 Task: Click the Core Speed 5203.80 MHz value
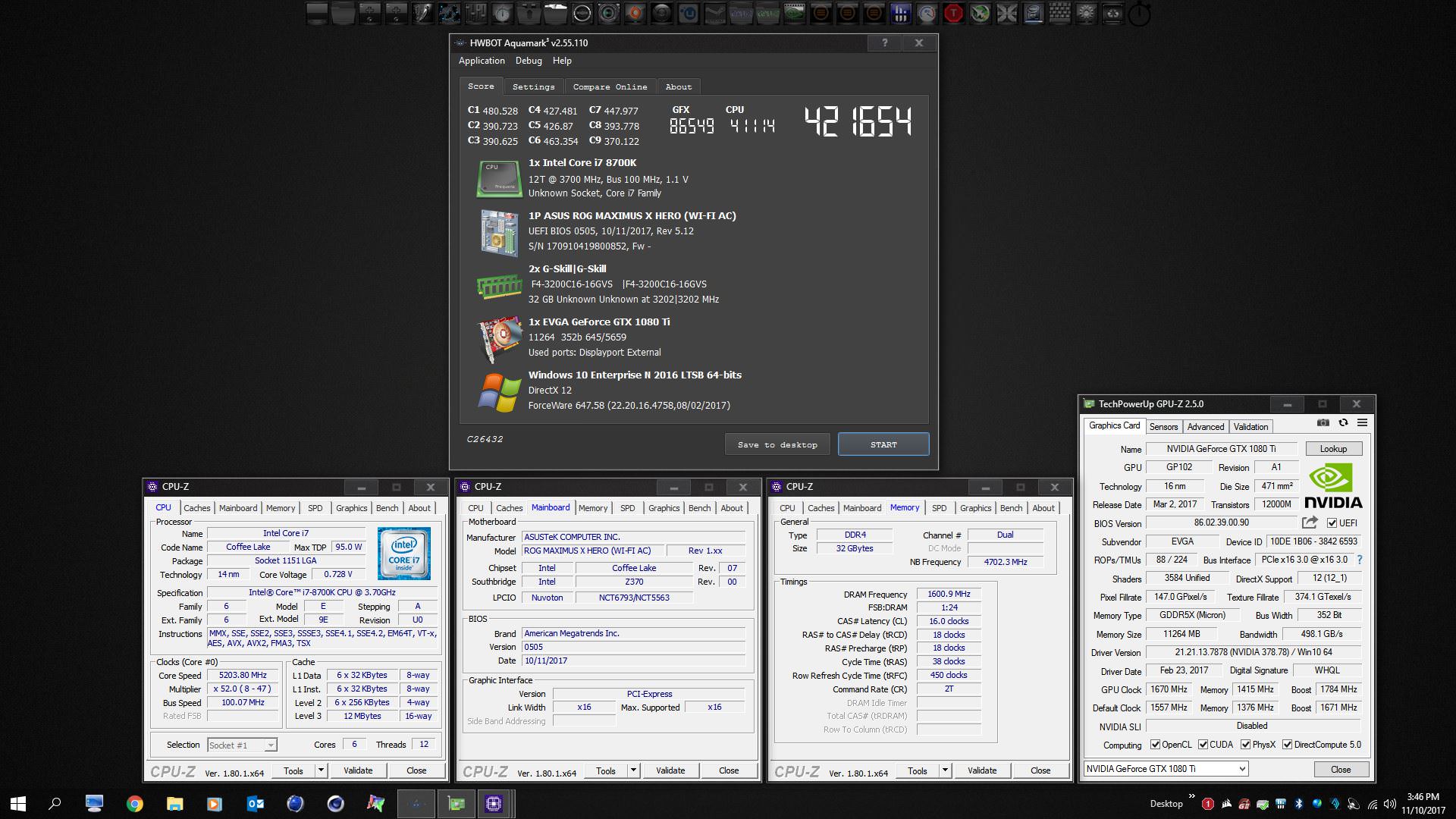coord(243,675)
